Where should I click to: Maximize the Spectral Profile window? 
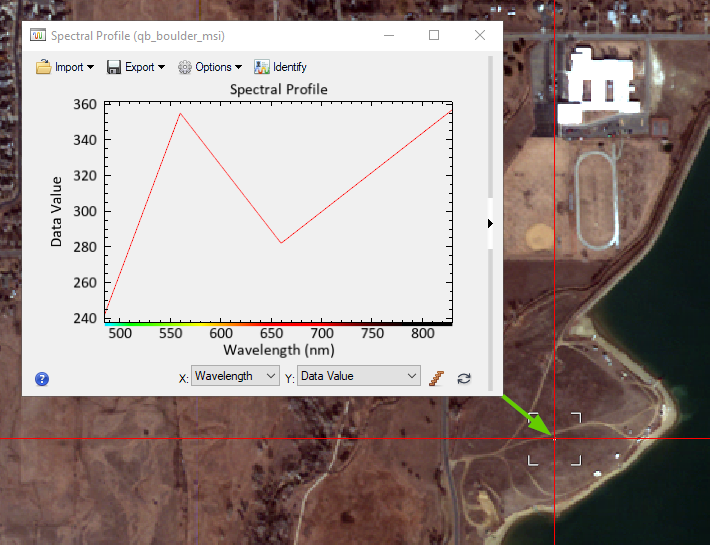point(434,35)
